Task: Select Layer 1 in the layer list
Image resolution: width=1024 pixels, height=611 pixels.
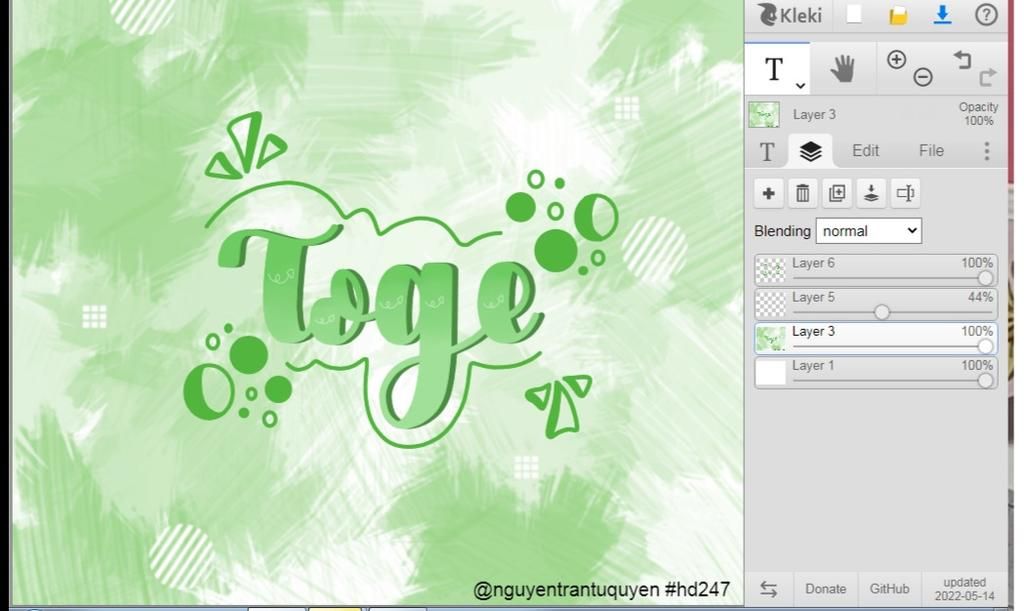Action: coord(876,373)
